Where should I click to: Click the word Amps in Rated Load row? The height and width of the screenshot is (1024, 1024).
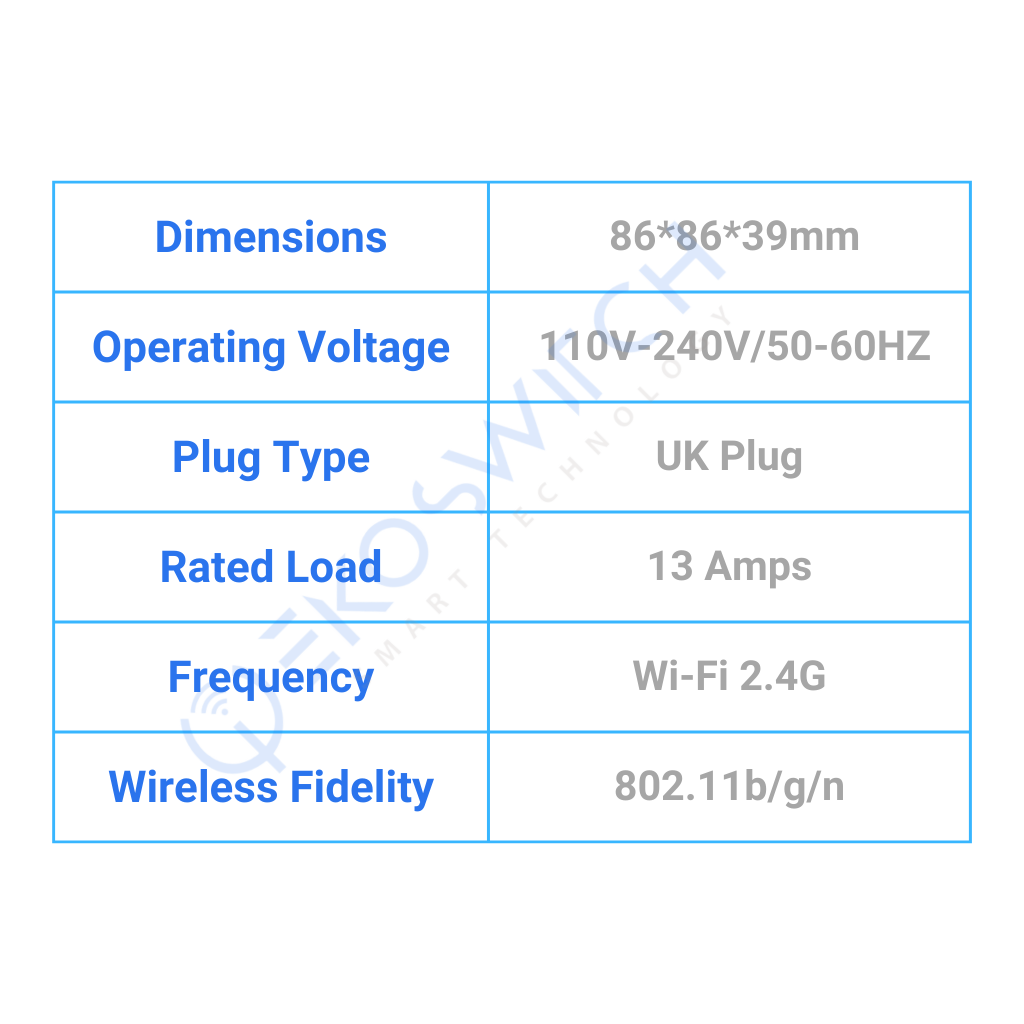(758, 568)
